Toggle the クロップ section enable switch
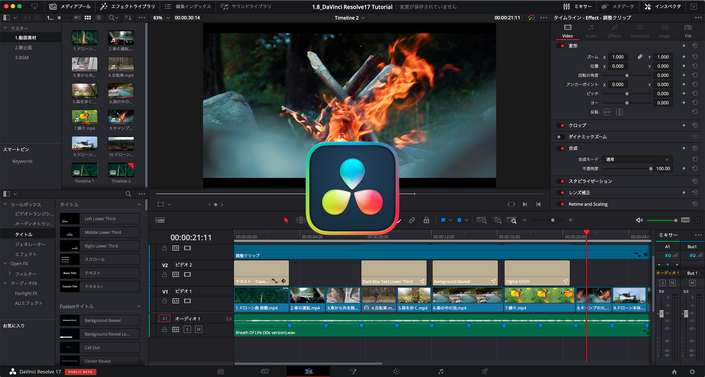This screenshot has height=377, width=705. (561, 126)
